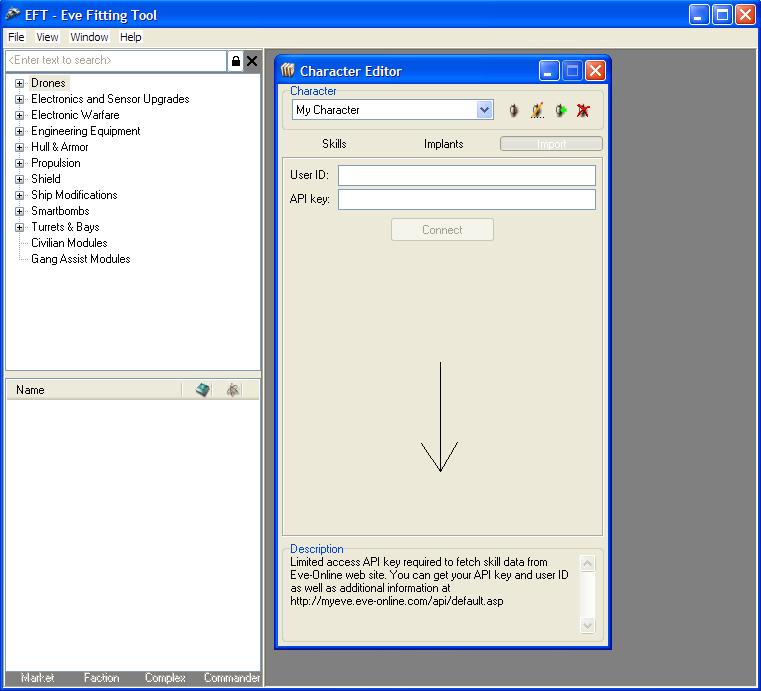Select the Smartbombs category label

coord(60,211)
